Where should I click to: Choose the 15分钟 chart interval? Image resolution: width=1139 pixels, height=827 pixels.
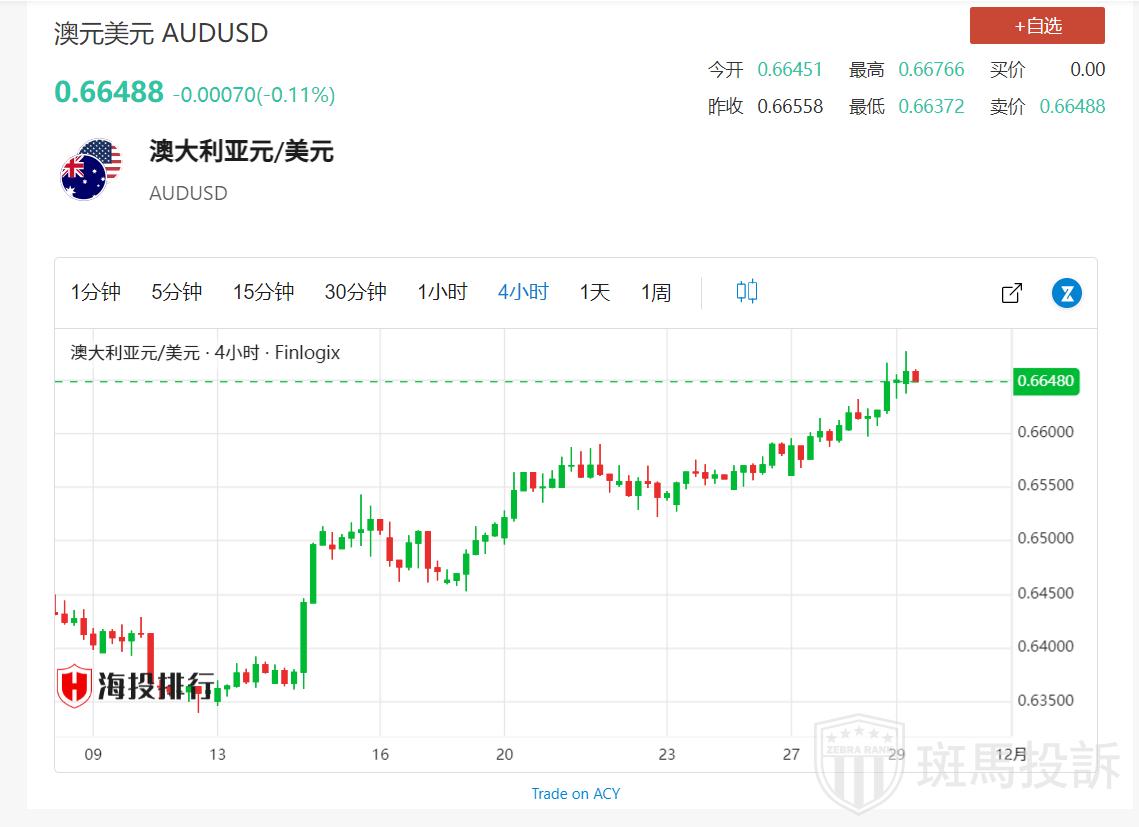tap(264, 292)
